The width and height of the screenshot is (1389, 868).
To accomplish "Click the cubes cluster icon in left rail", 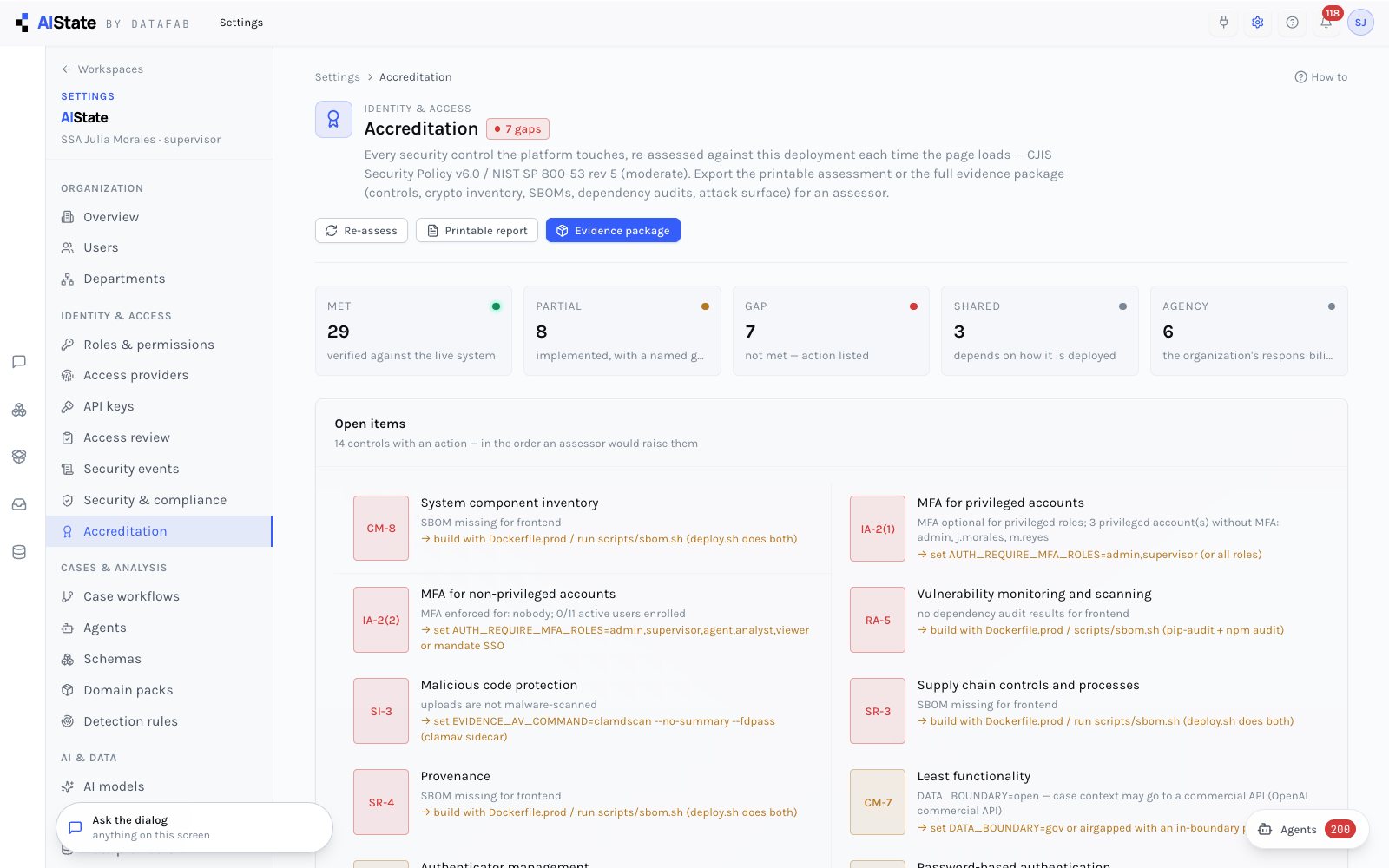I will coord(19,410).
